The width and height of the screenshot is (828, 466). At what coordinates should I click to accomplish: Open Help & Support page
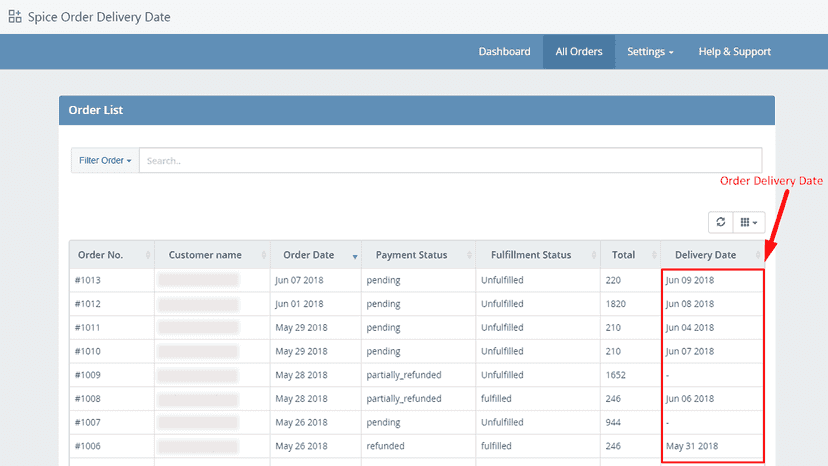pos(735,52)
